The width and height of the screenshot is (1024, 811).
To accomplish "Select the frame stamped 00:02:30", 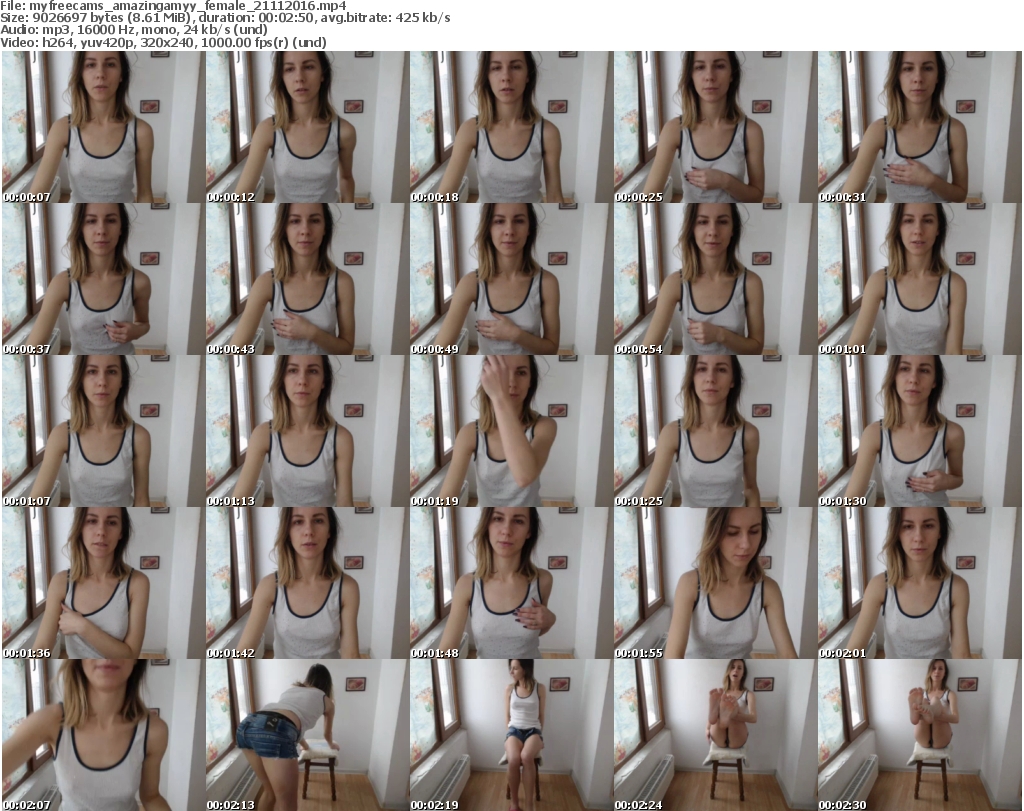I will (918, 735).
